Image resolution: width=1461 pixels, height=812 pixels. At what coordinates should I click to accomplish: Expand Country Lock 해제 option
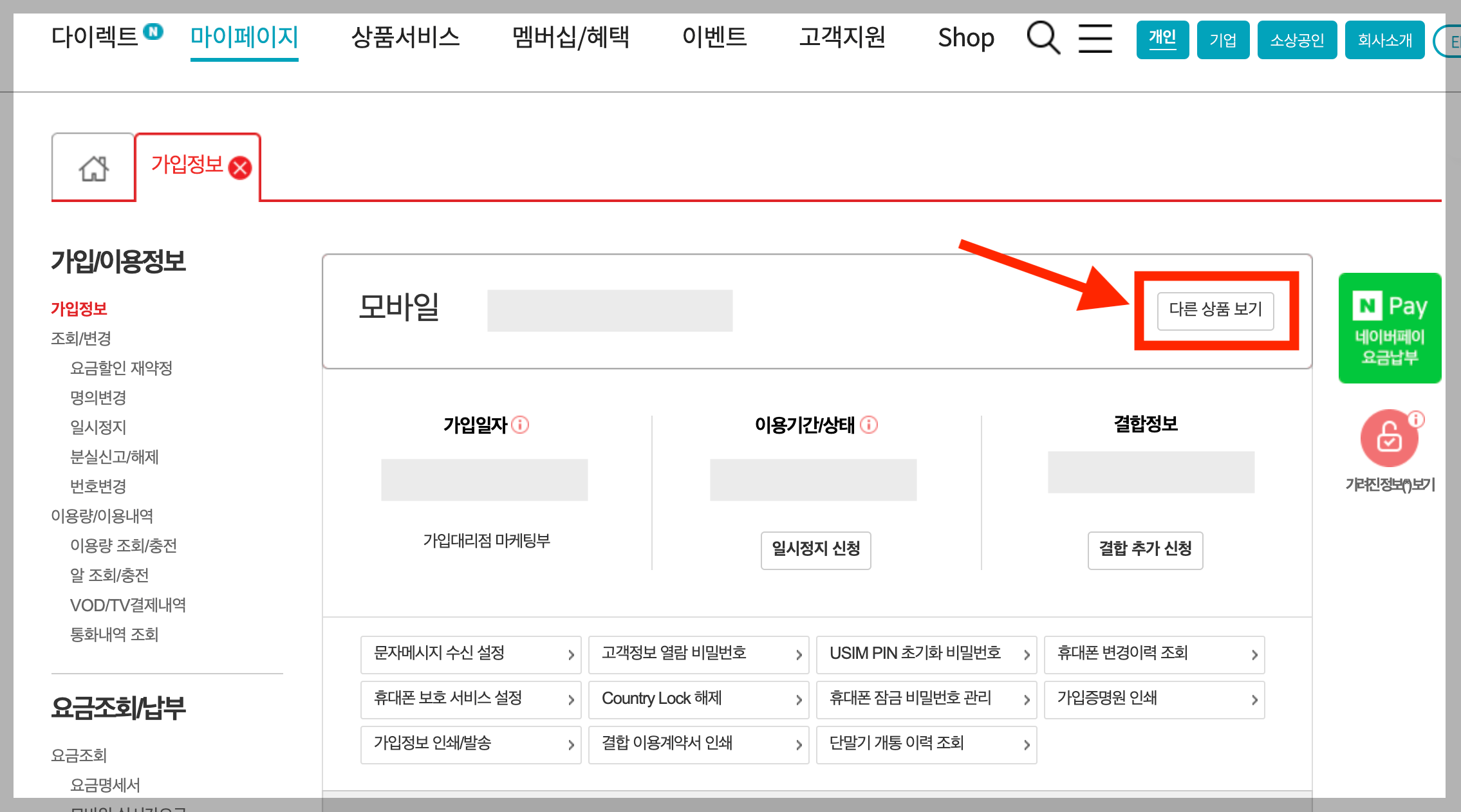click(x=698, y=699)
